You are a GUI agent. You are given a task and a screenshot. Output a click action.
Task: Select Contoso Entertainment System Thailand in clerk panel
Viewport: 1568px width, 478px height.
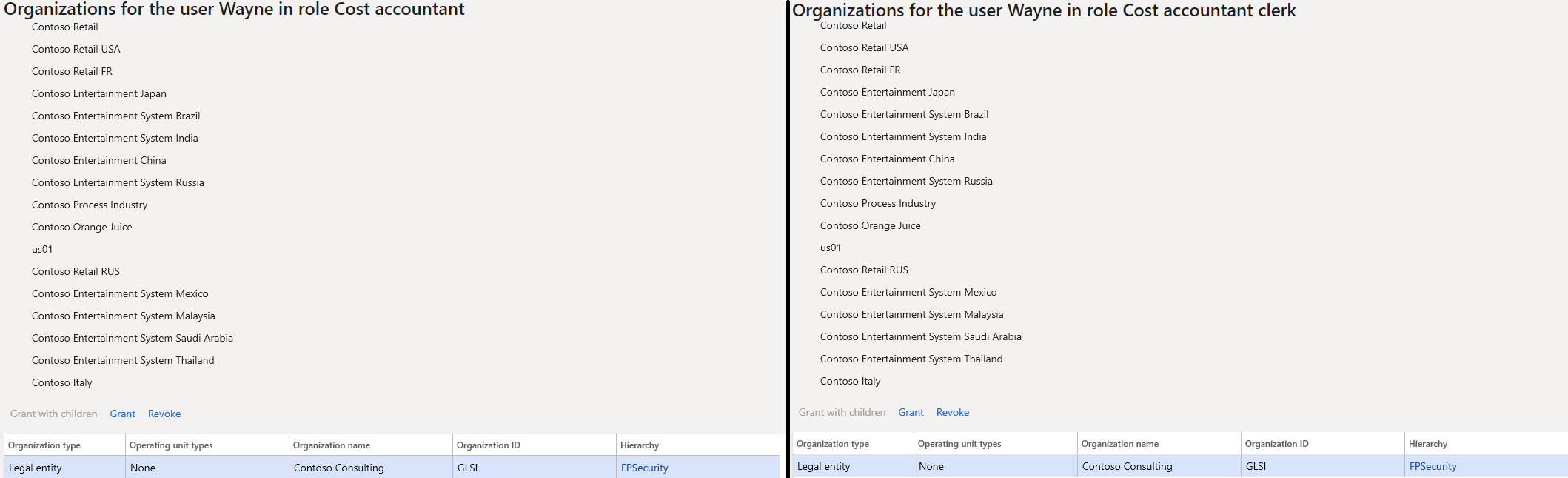(x=911, y=359)
